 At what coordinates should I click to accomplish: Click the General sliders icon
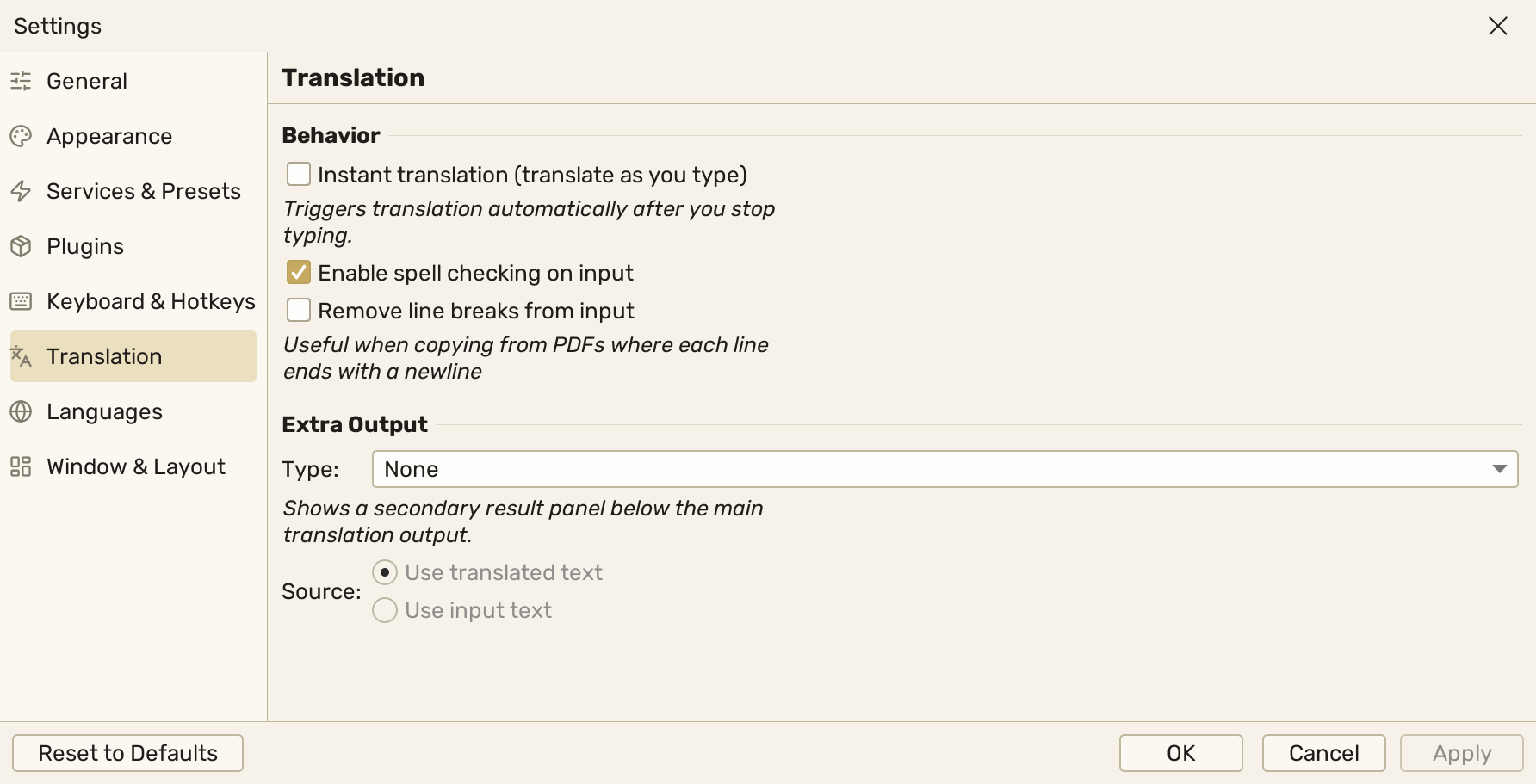21,81
